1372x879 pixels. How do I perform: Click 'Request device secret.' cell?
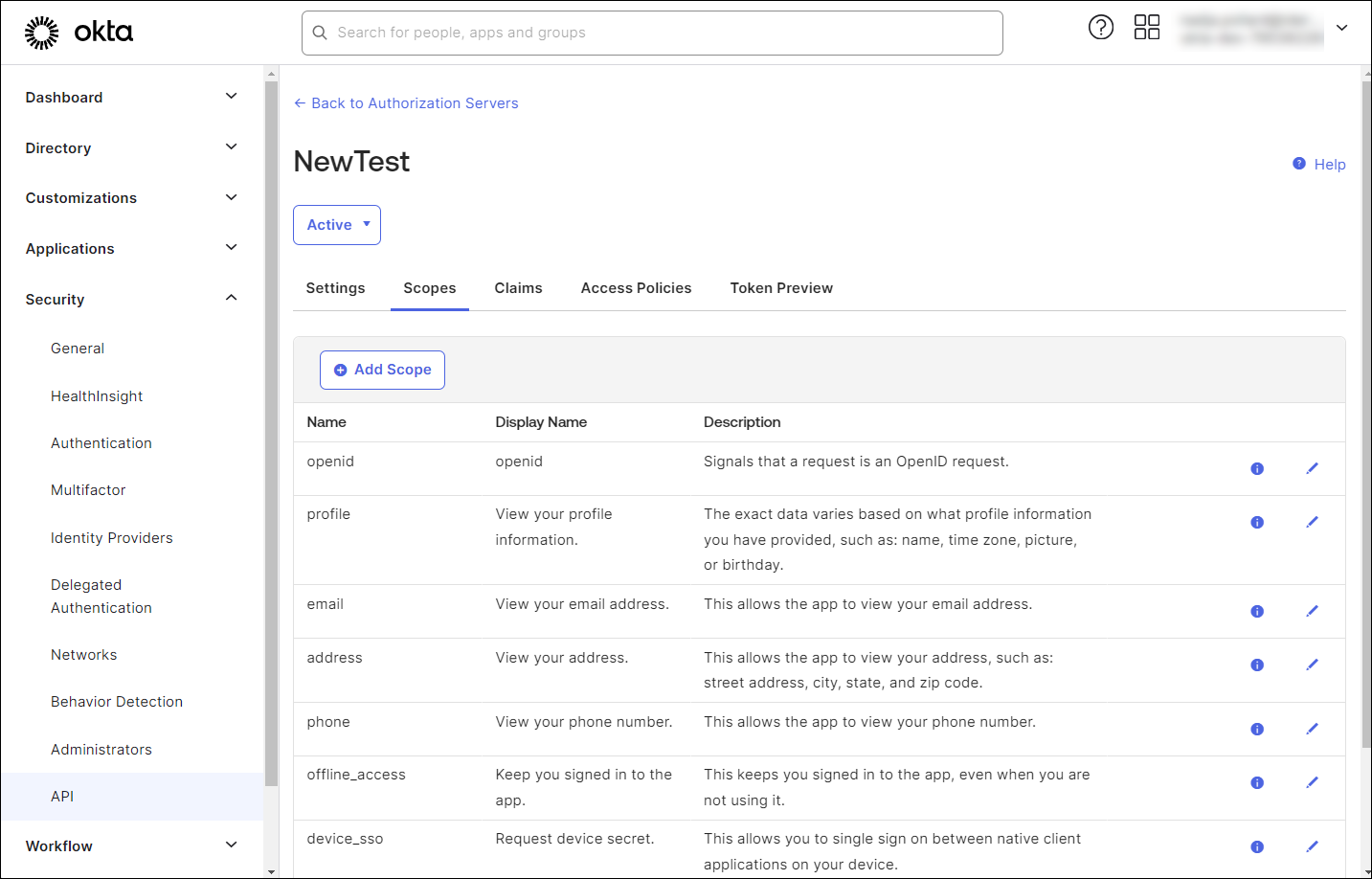pyautogui.click(x=574, y=839)
